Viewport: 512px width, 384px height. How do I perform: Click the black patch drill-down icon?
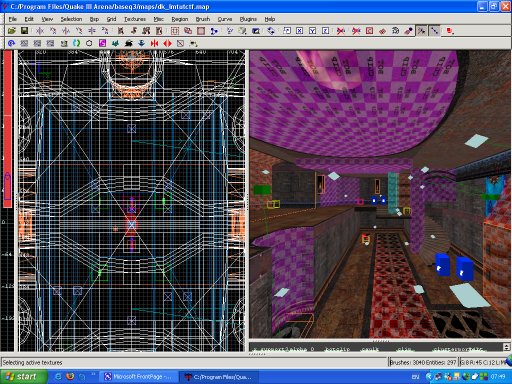pos(395,31)
